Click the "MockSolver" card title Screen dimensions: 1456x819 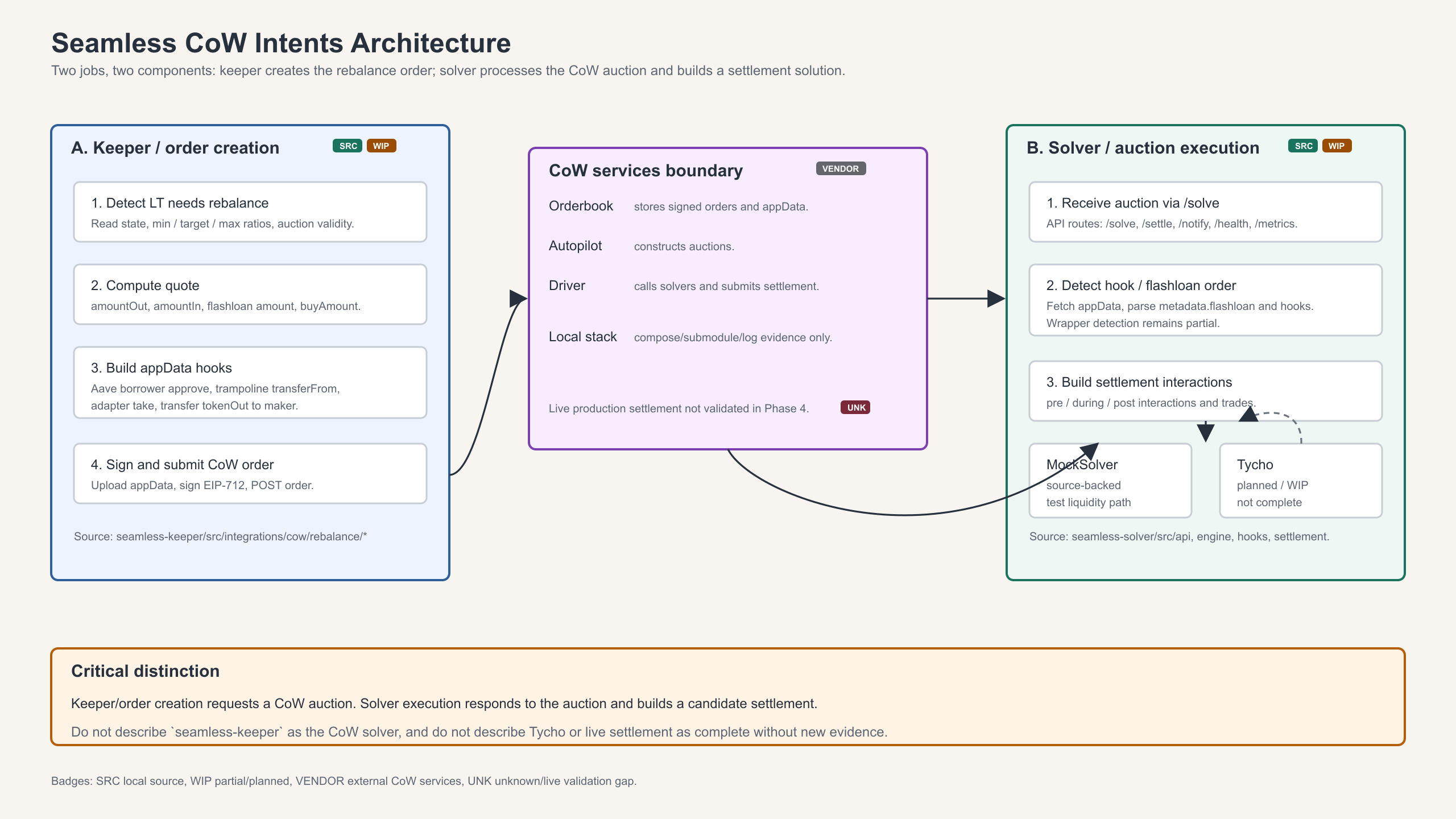(1082, 465)
